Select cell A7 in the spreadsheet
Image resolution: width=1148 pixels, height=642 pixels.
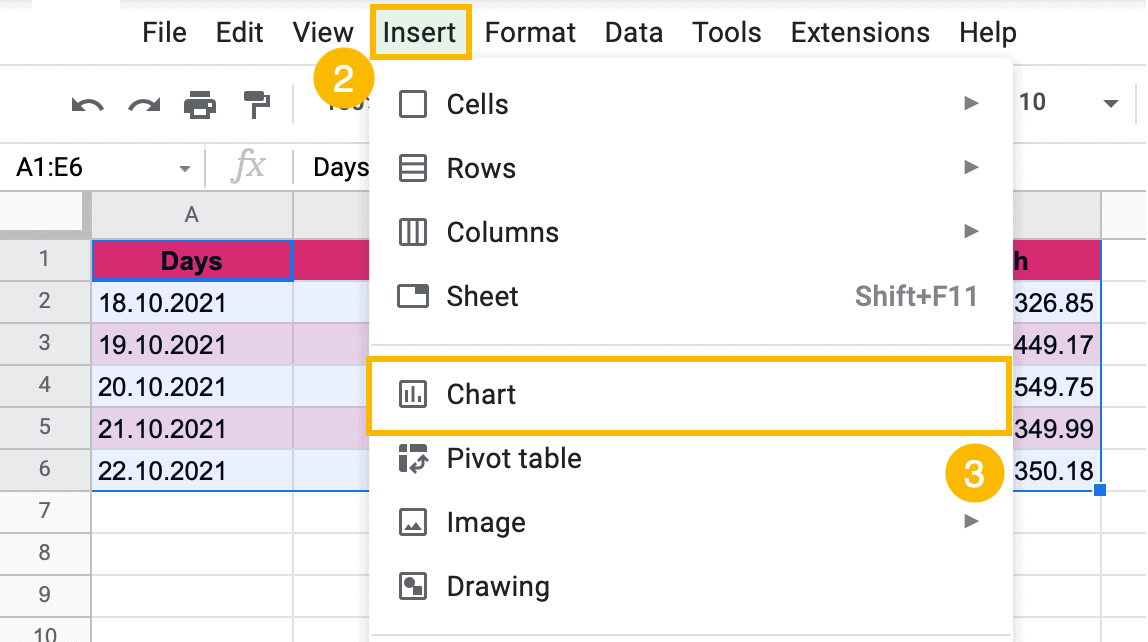click(x=192, y=511)
